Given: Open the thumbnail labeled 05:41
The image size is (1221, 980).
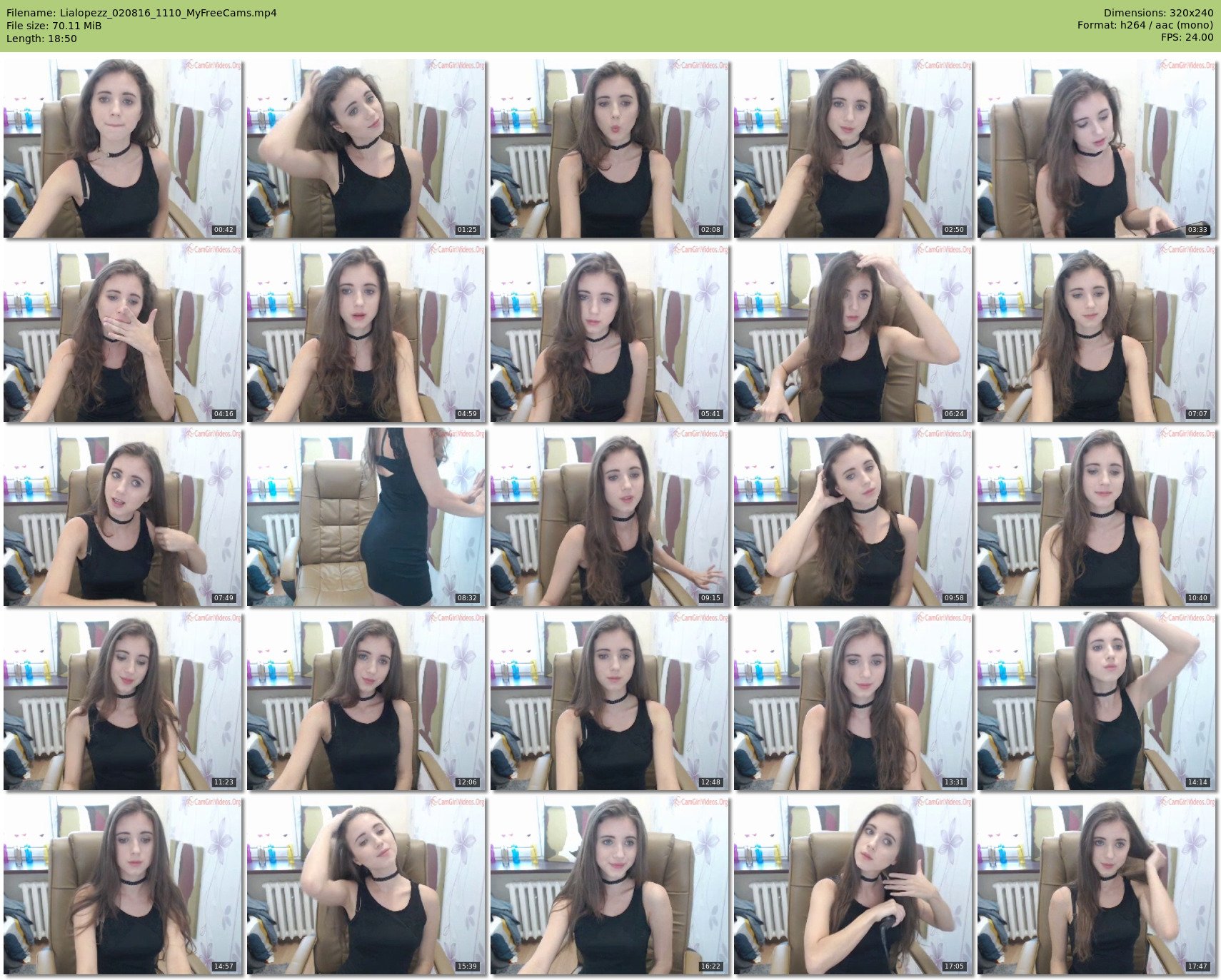Looking at the screenshot, I should [x=610, y=333].
